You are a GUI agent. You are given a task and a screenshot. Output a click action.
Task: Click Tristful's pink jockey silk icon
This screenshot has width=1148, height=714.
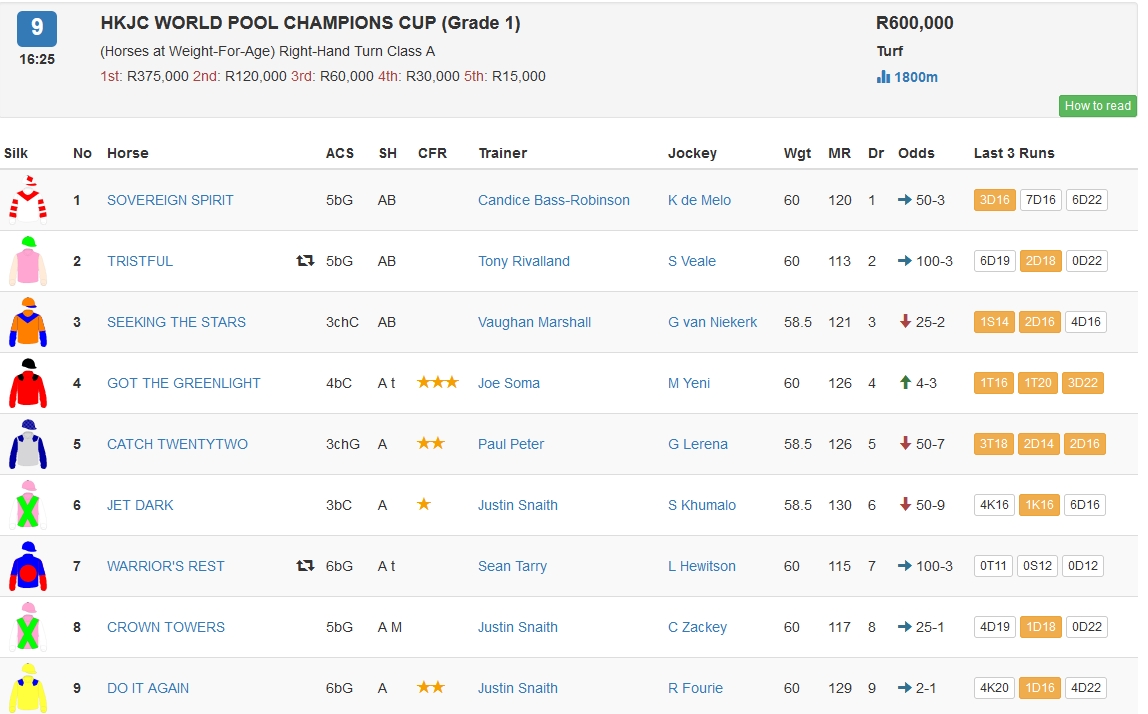(x=28, y=262)
